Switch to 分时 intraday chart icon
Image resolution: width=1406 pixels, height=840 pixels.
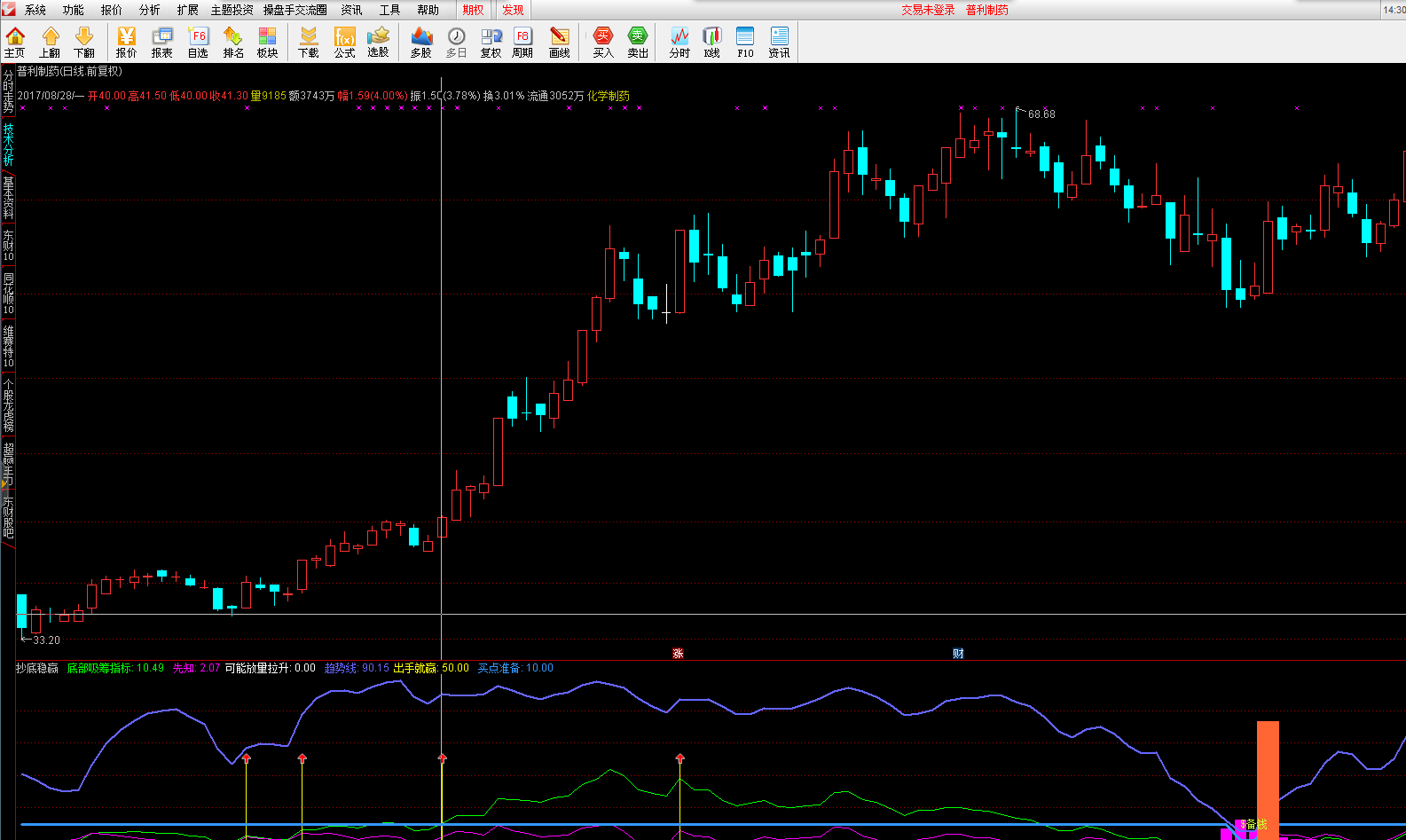(x=679, y=42)
